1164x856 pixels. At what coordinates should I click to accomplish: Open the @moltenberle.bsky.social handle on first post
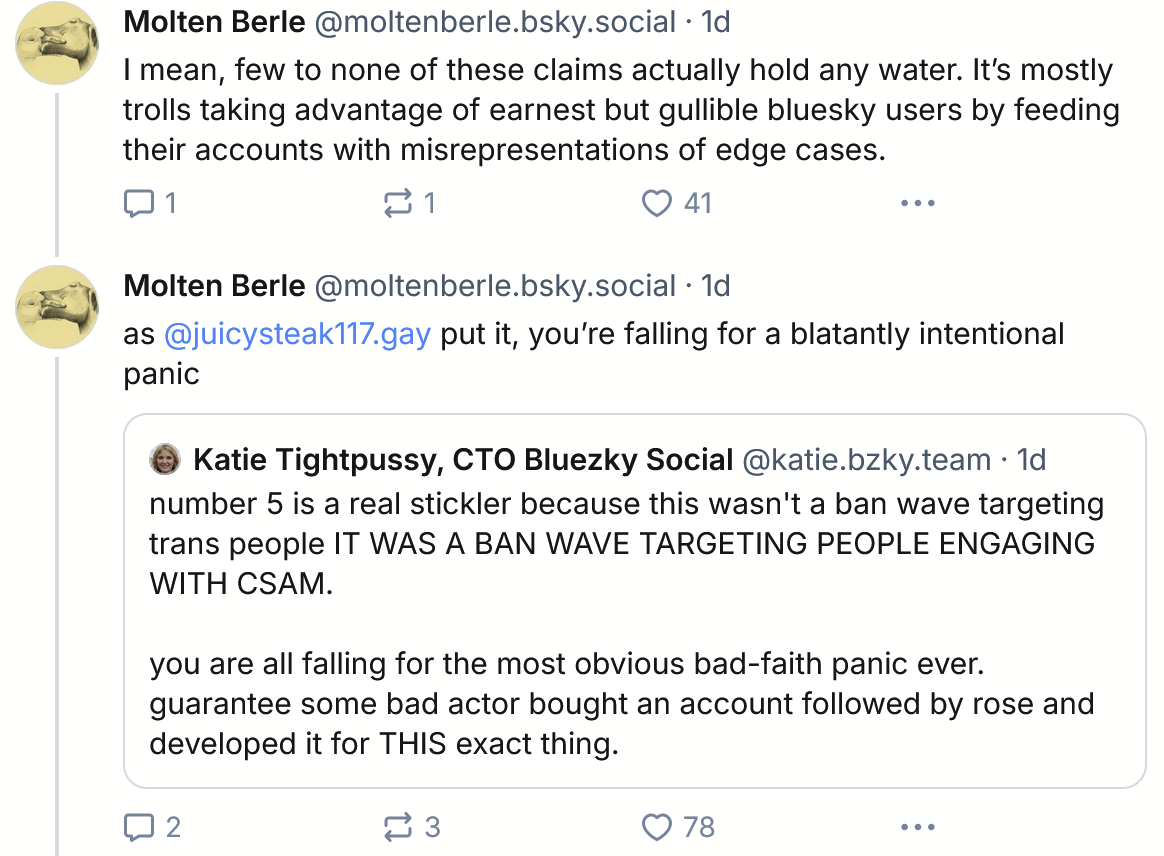click(x=495, y=22)
